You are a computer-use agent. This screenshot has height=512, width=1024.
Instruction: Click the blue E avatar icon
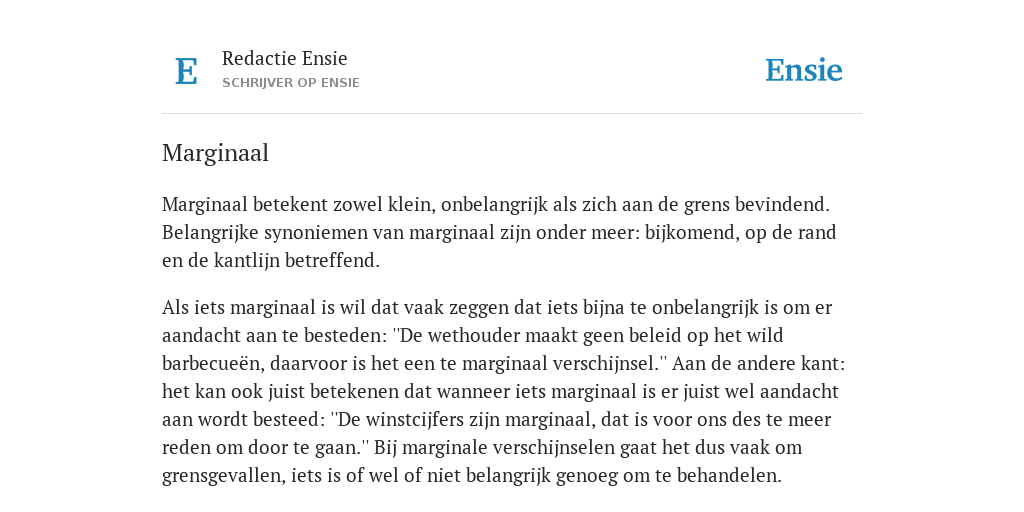pyautogui.click(x=186, y=71)
